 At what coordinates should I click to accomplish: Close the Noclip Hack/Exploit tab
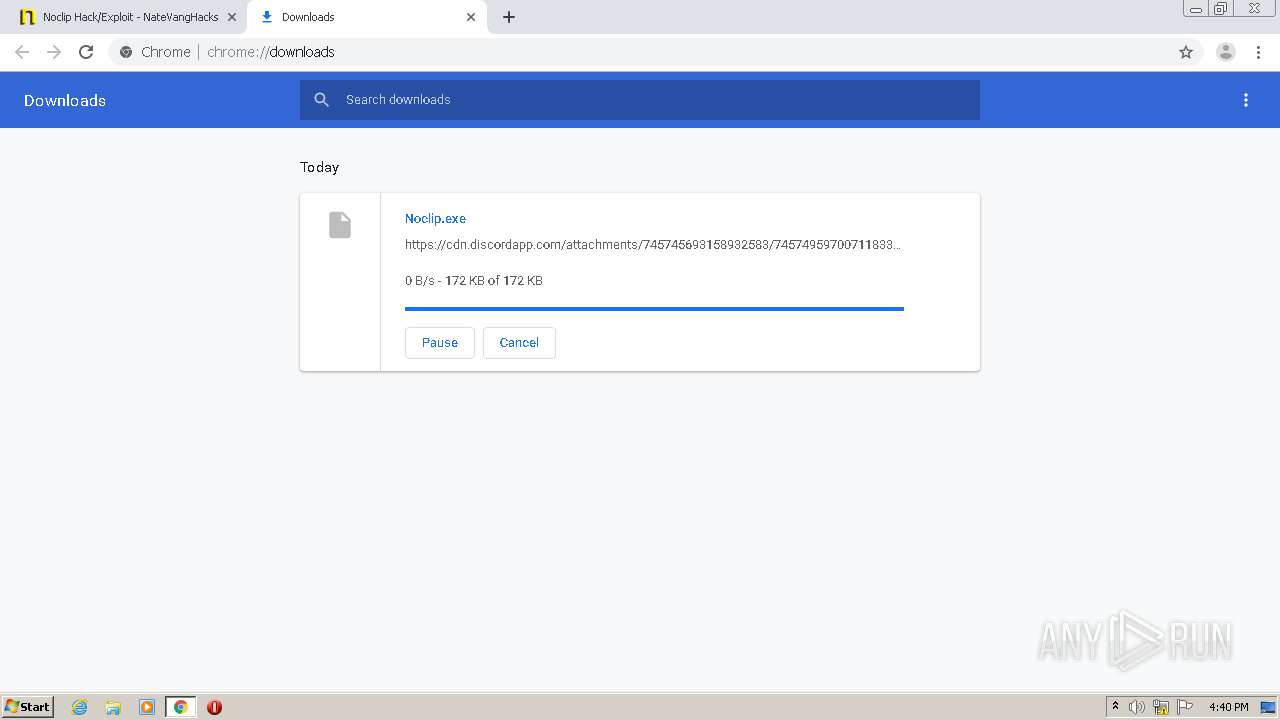coord(232,17)
